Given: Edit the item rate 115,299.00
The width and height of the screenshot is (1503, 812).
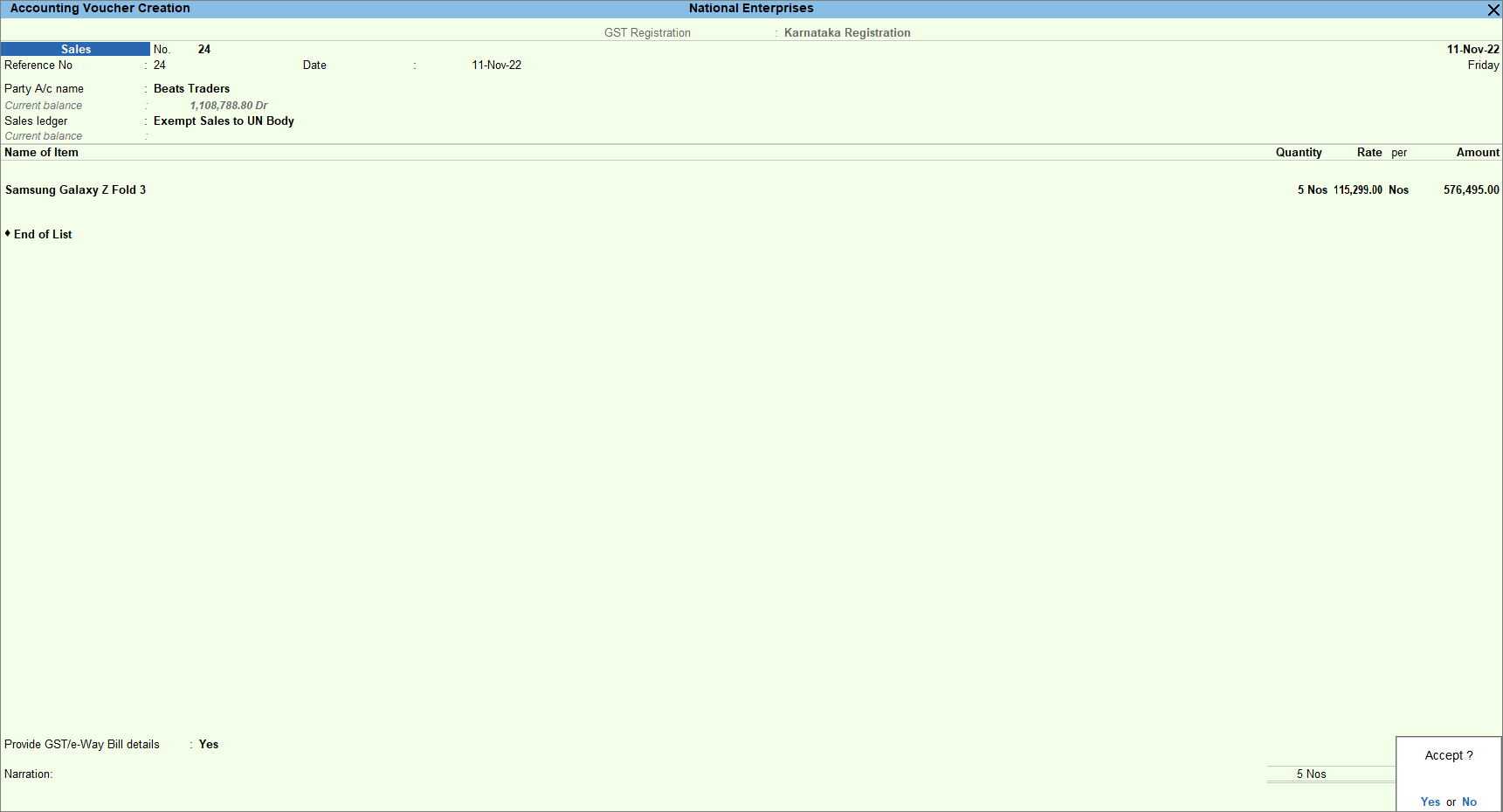Looking at the screenshot, I should (1358, 189).
